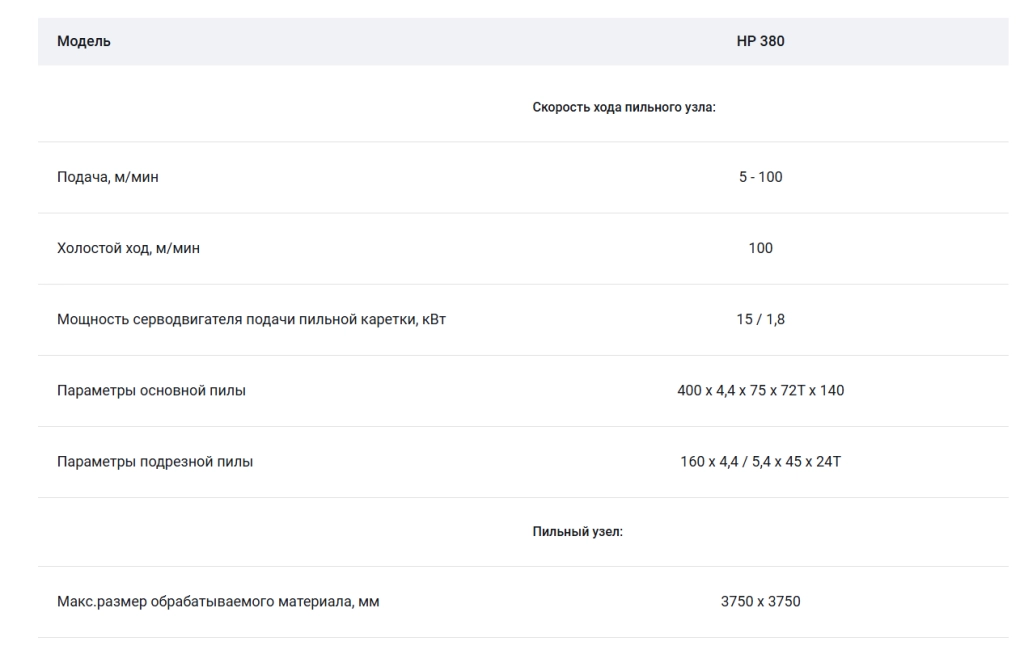Click the 3750 x 3750 size value
This screenshot has height=646, width=1024.
coord(760,602)
